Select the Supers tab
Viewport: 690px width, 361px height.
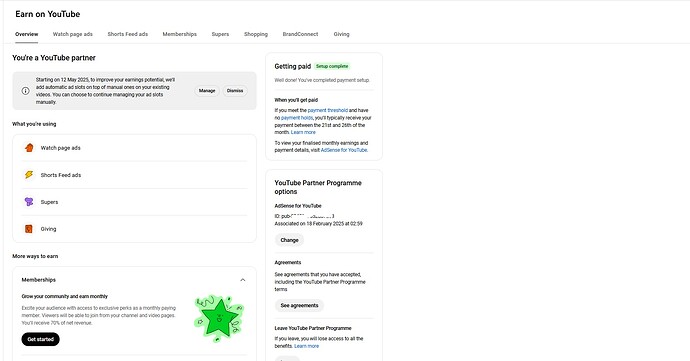click(220, 34)
